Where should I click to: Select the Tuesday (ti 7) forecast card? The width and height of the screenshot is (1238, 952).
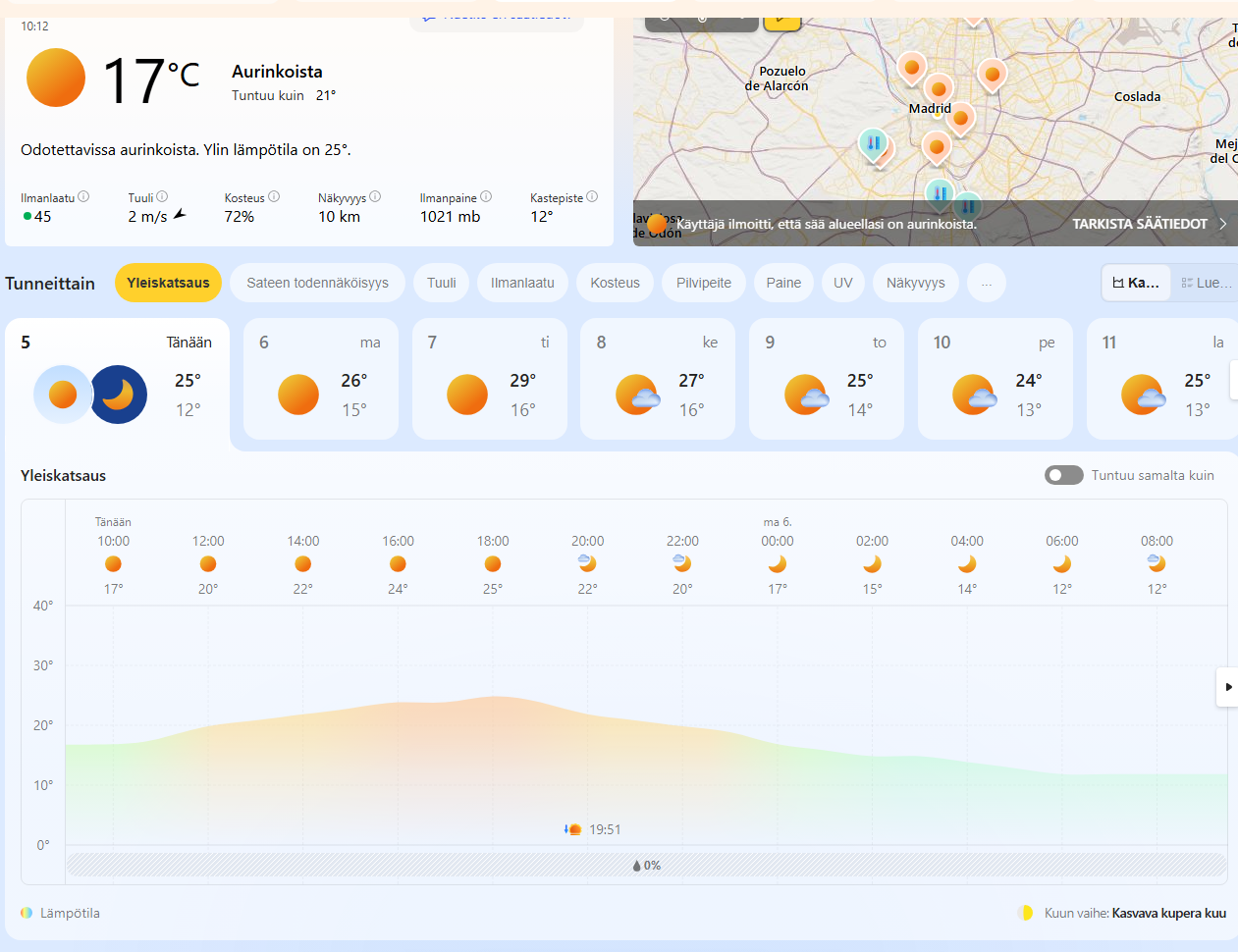pos(489,379)
